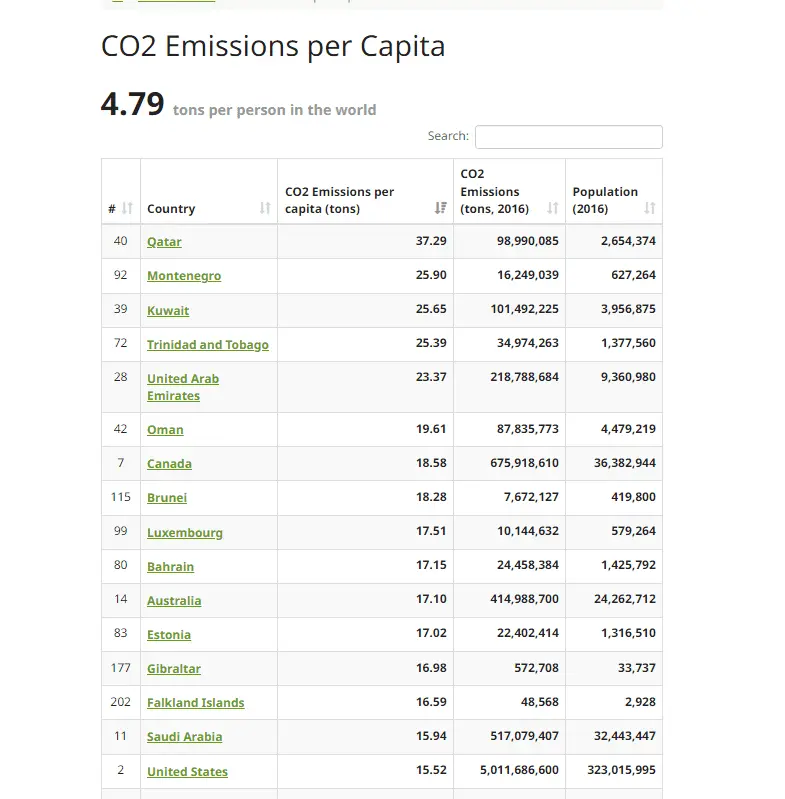This screenshot has height=799, width=785.
Task: Open the Falkland Islands link
Action: pos(196,703)
